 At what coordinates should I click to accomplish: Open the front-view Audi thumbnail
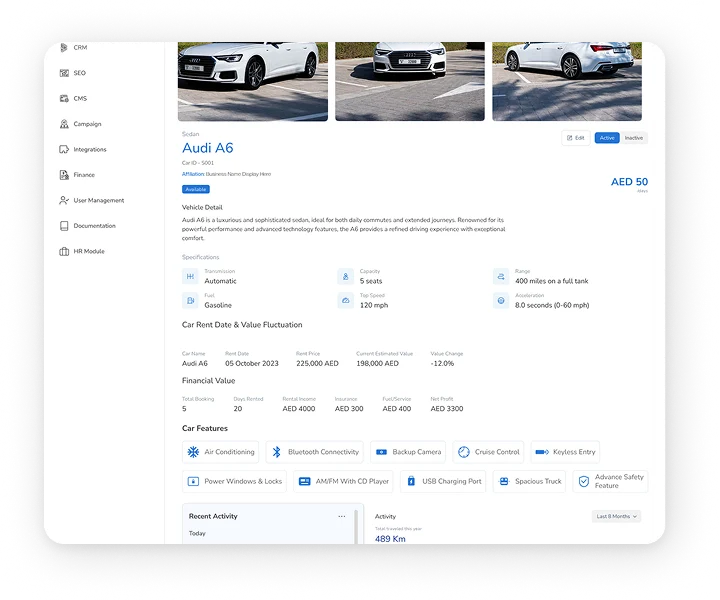(x=410, y=80)
